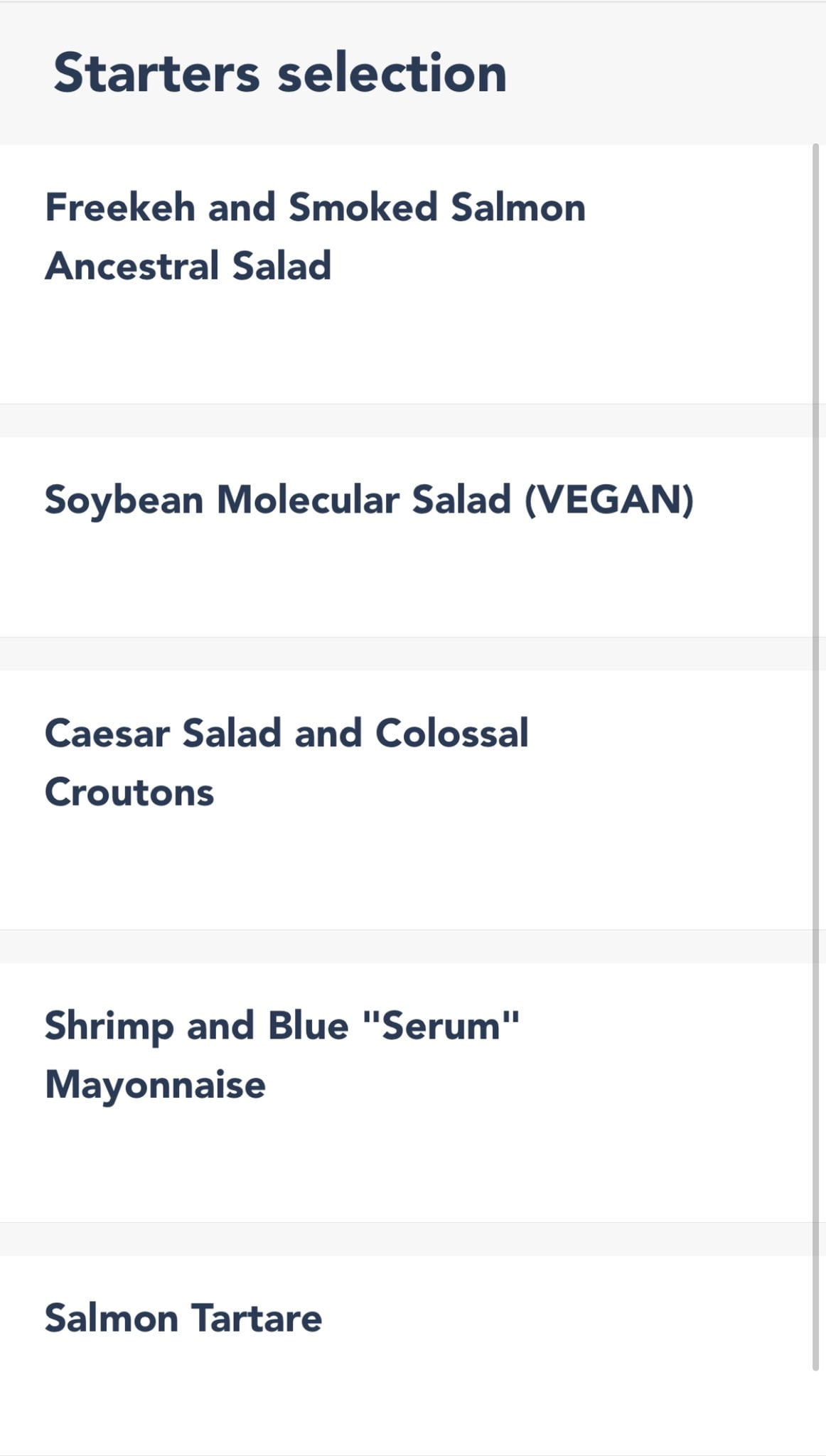Image resolution: width=826 pixels, height=1456 pixels.
Task: Tap the word "Mayonnaise" in Shrimp item
Action: (x=155, y=1085)
